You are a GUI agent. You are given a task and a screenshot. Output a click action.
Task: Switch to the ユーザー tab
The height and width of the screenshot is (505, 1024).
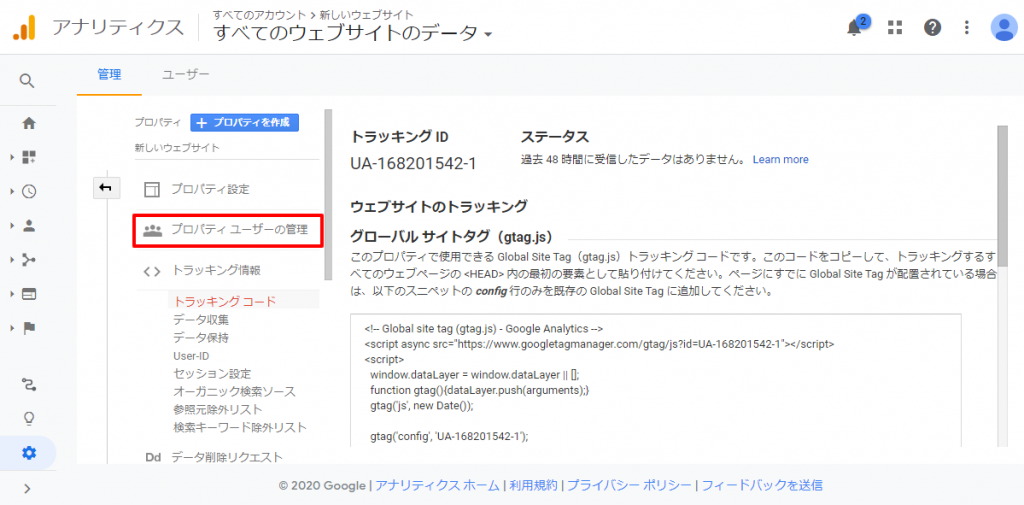point(185,74)
